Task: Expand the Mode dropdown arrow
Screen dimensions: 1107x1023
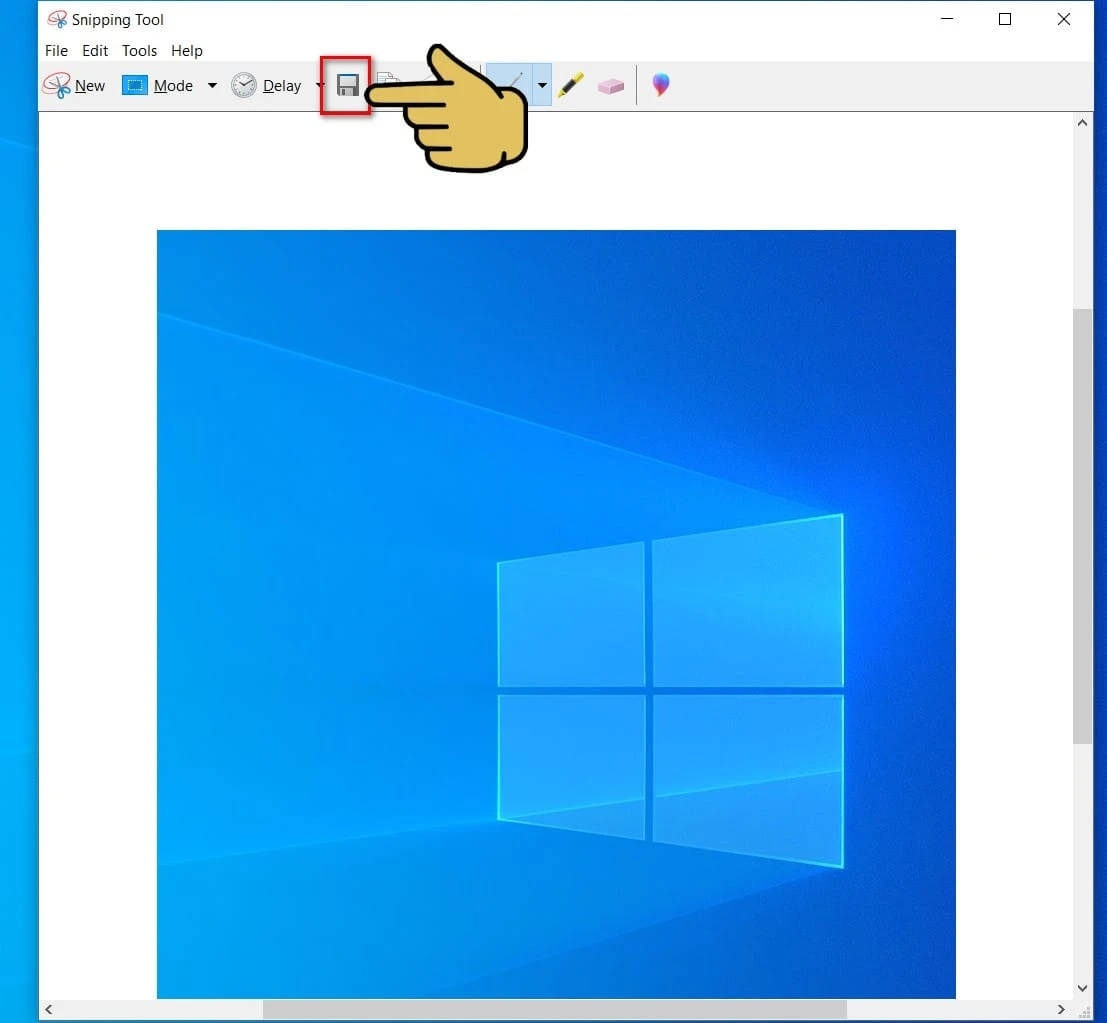Action: (212, 86)
